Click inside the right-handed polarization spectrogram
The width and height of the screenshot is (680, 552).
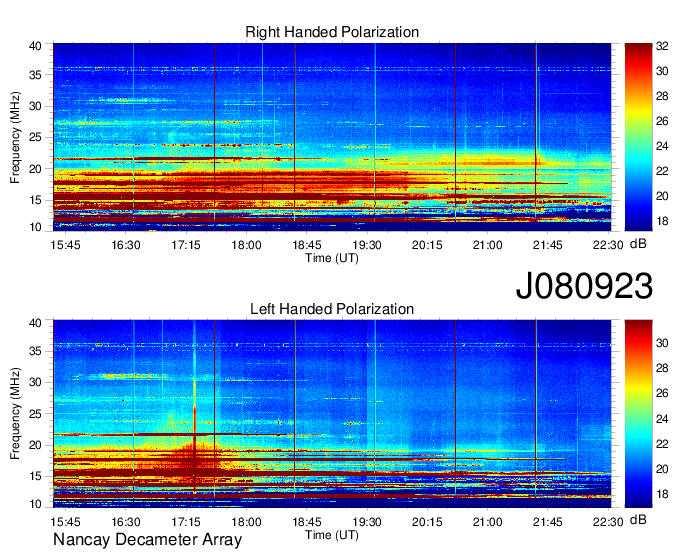(x=332, y=137)
